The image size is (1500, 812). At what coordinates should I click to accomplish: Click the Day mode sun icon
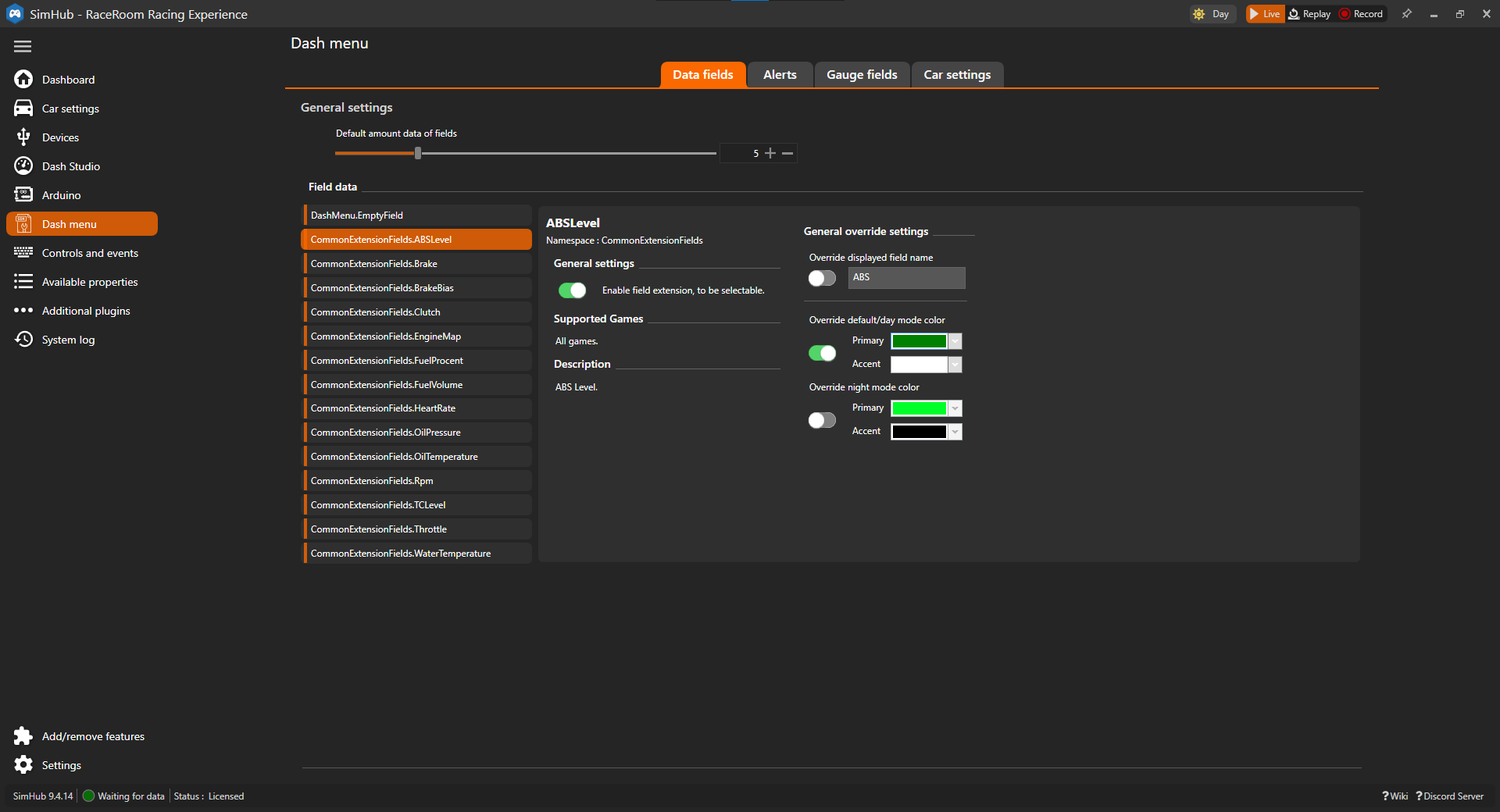coord(1199,14)
